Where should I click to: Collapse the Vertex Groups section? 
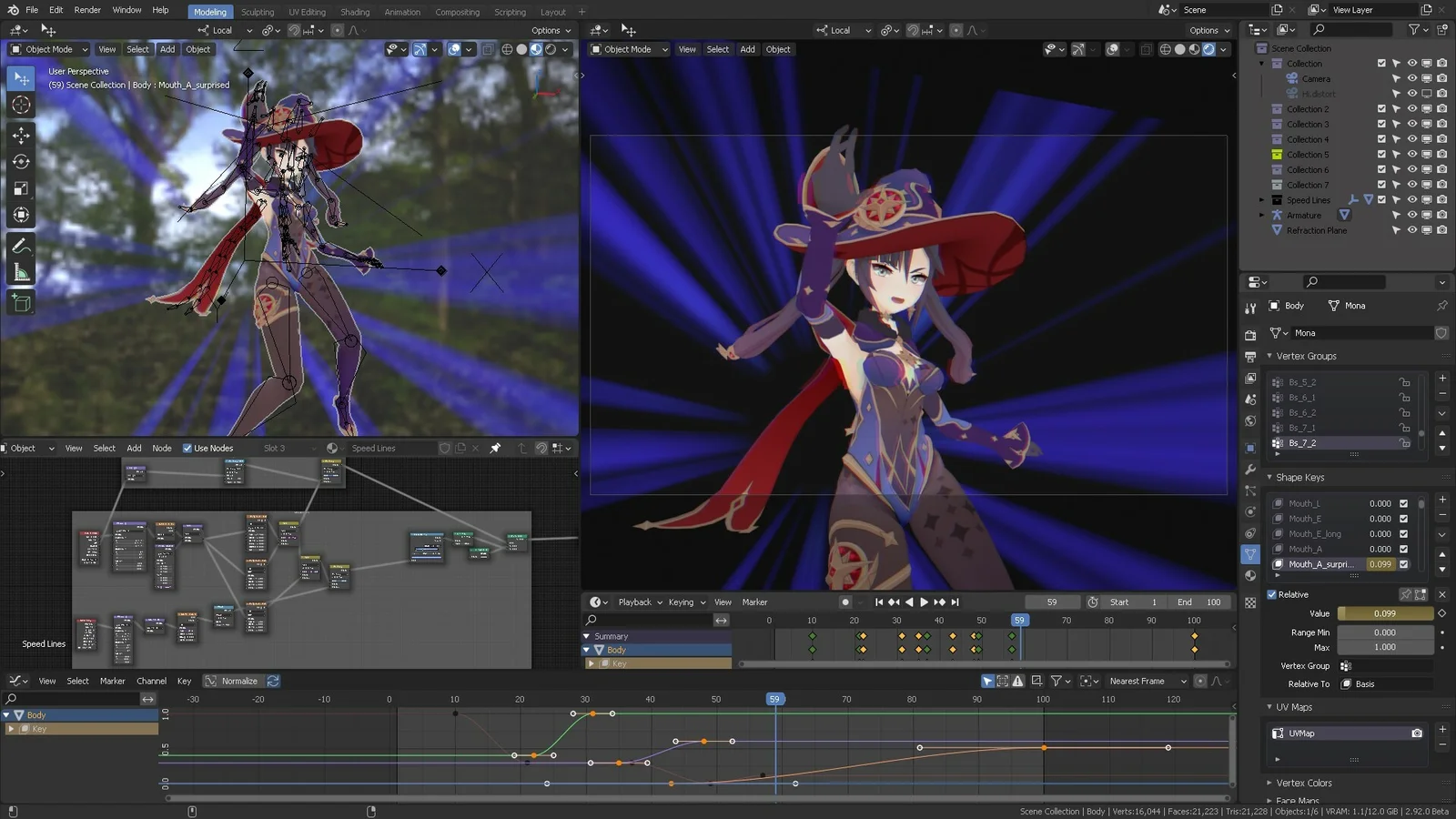1270,356
